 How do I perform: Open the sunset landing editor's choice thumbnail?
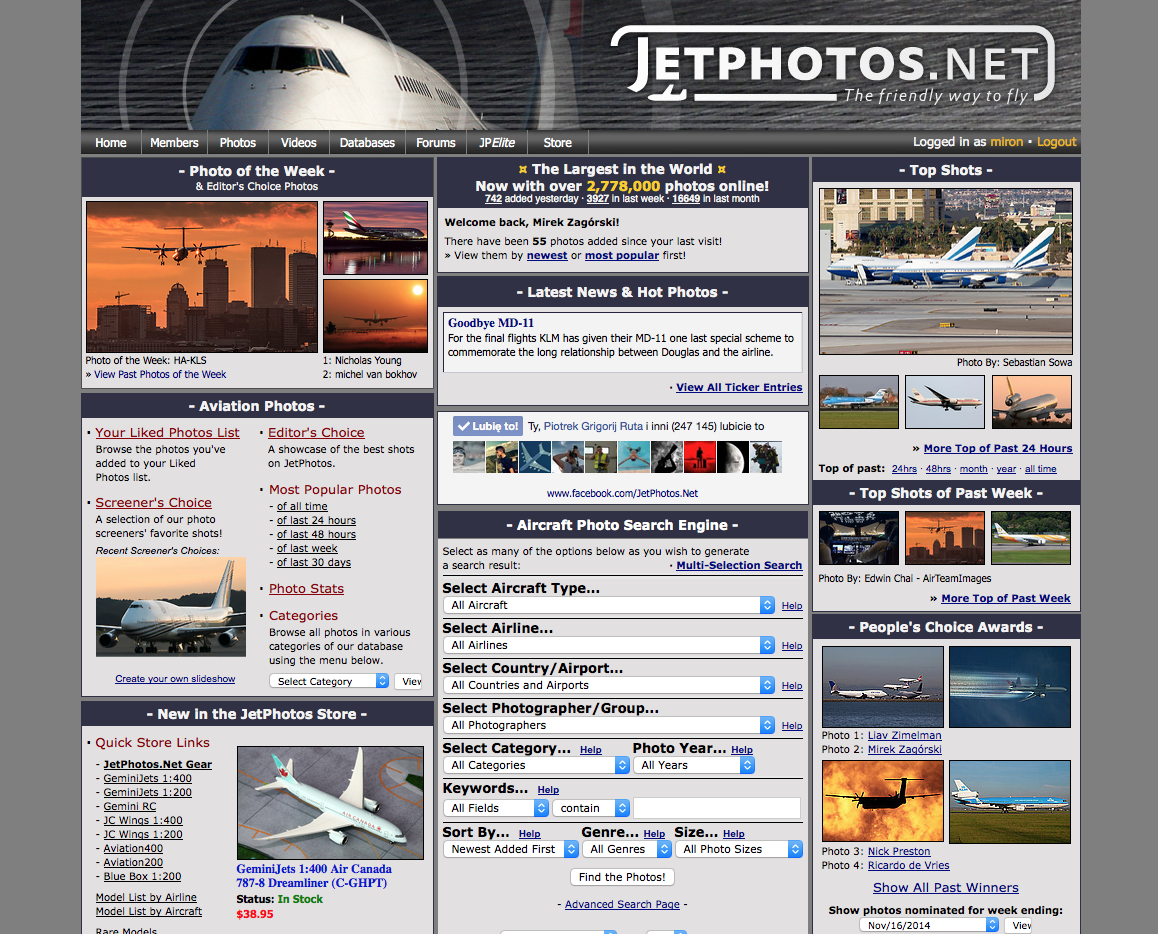pyautogui.click(x=375, y=315)
